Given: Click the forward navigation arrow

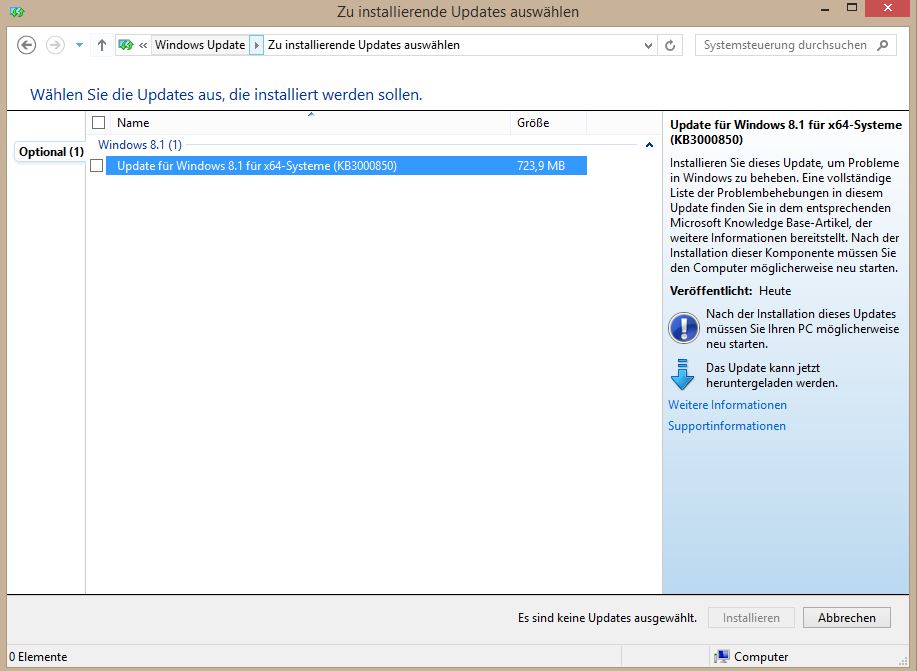Looking at the screenshot, I should pyautogui.click(x=55, y=45).
